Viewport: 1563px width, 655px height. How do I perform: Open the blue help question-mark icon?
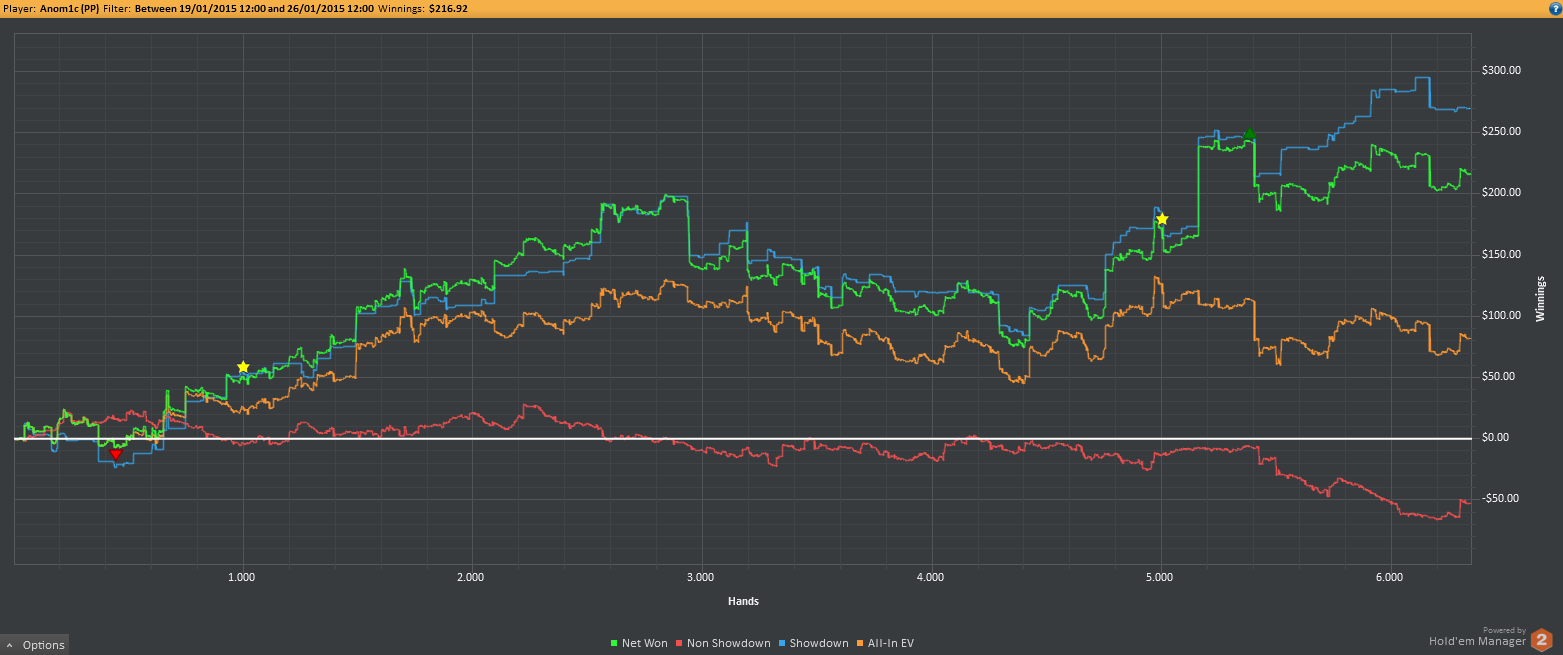click(1555, 8)
